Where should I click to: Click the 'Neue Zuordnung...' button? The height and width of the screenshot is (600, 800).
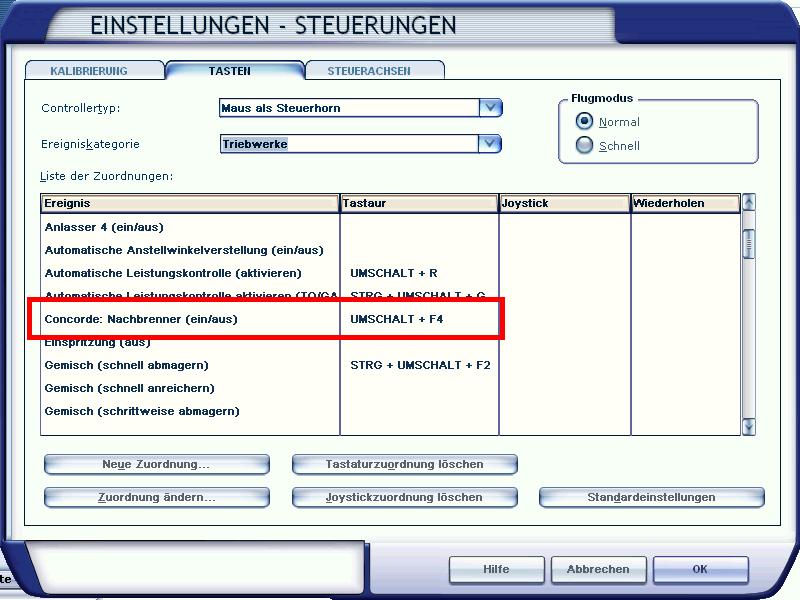tap(157, 464)
